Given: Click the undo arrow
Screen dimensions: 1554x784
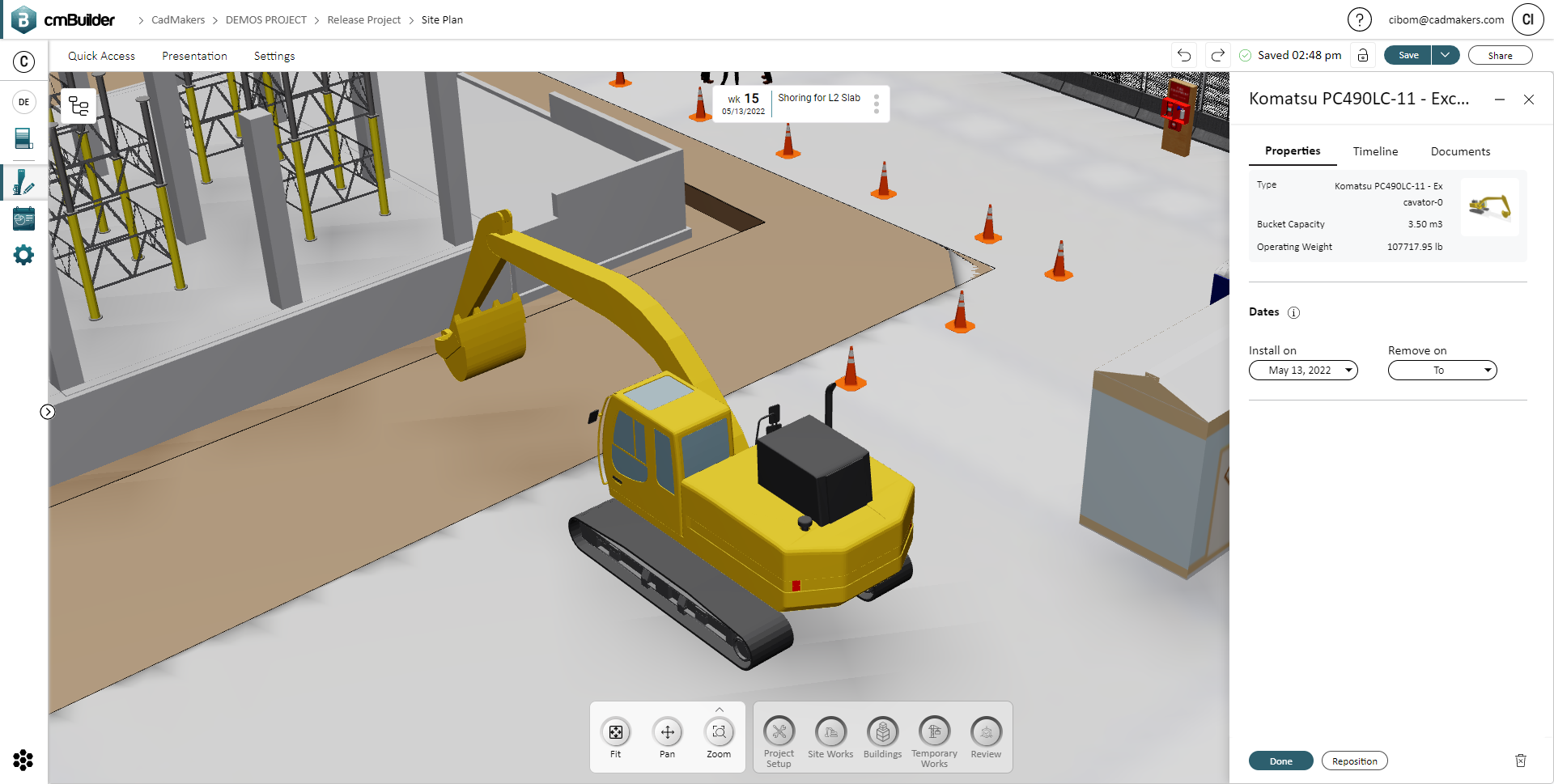Looking at the screenshot, I should coord(1184,55).
